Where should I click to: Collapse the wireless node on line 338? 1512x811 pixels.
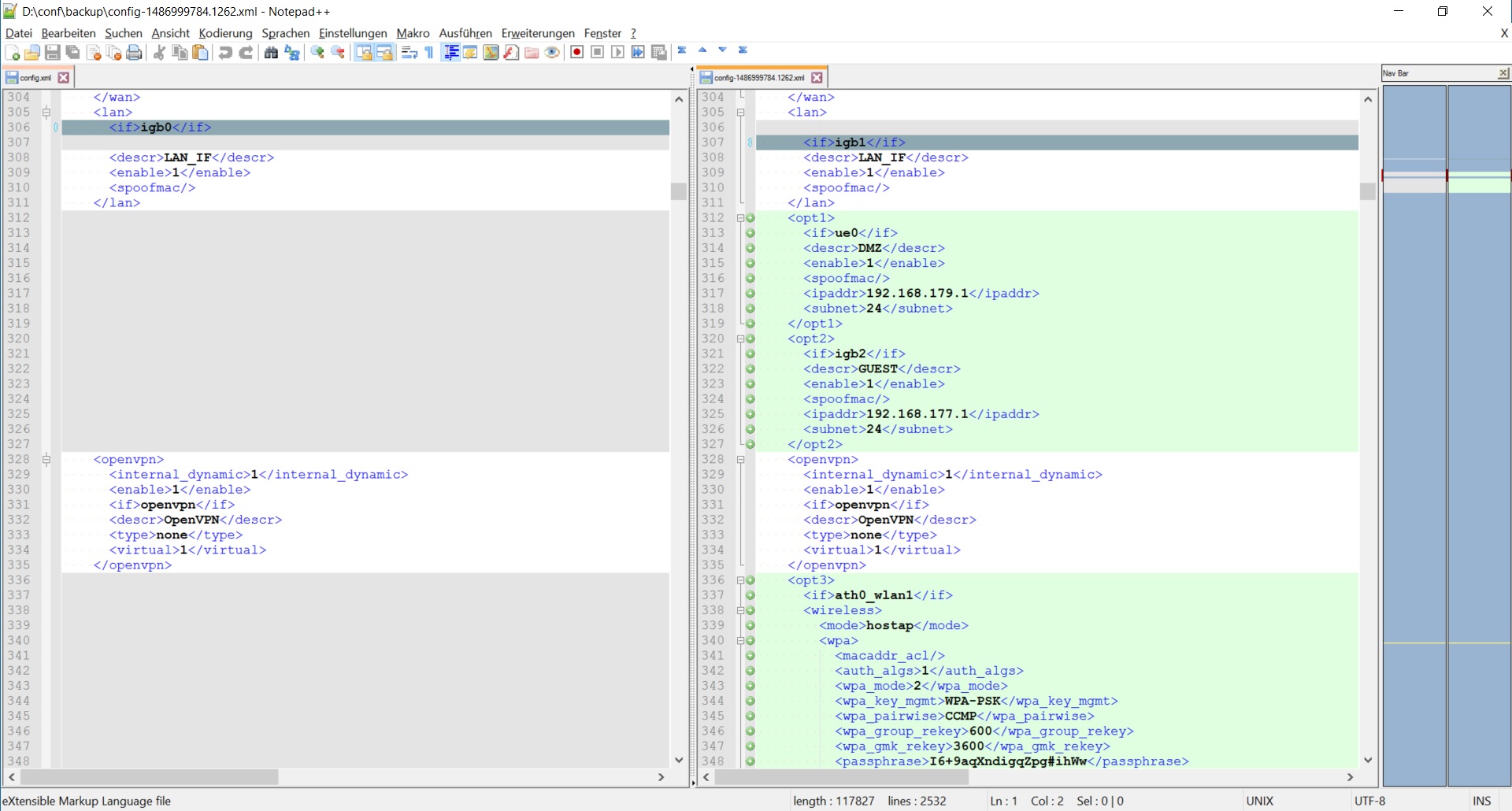740,610
